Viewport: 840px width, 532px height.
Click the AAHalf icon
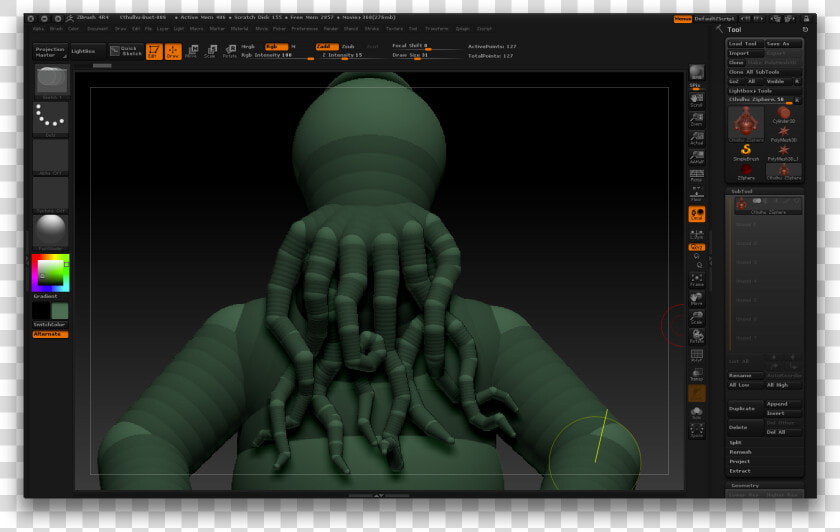pyautogui.click(x=696, y=157)
